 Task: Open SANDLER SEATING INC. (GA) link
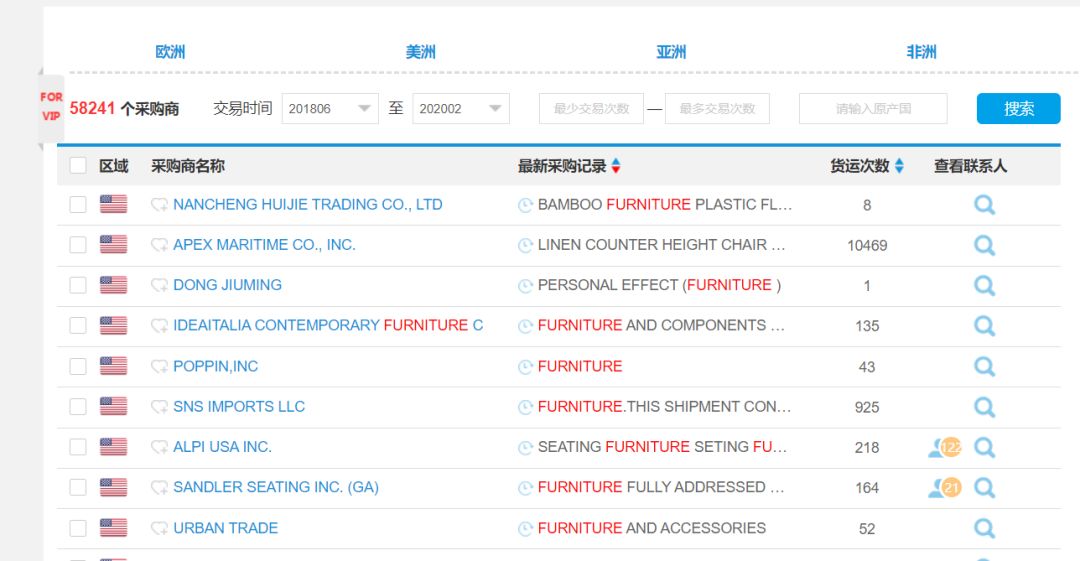[x=276, y=487]
